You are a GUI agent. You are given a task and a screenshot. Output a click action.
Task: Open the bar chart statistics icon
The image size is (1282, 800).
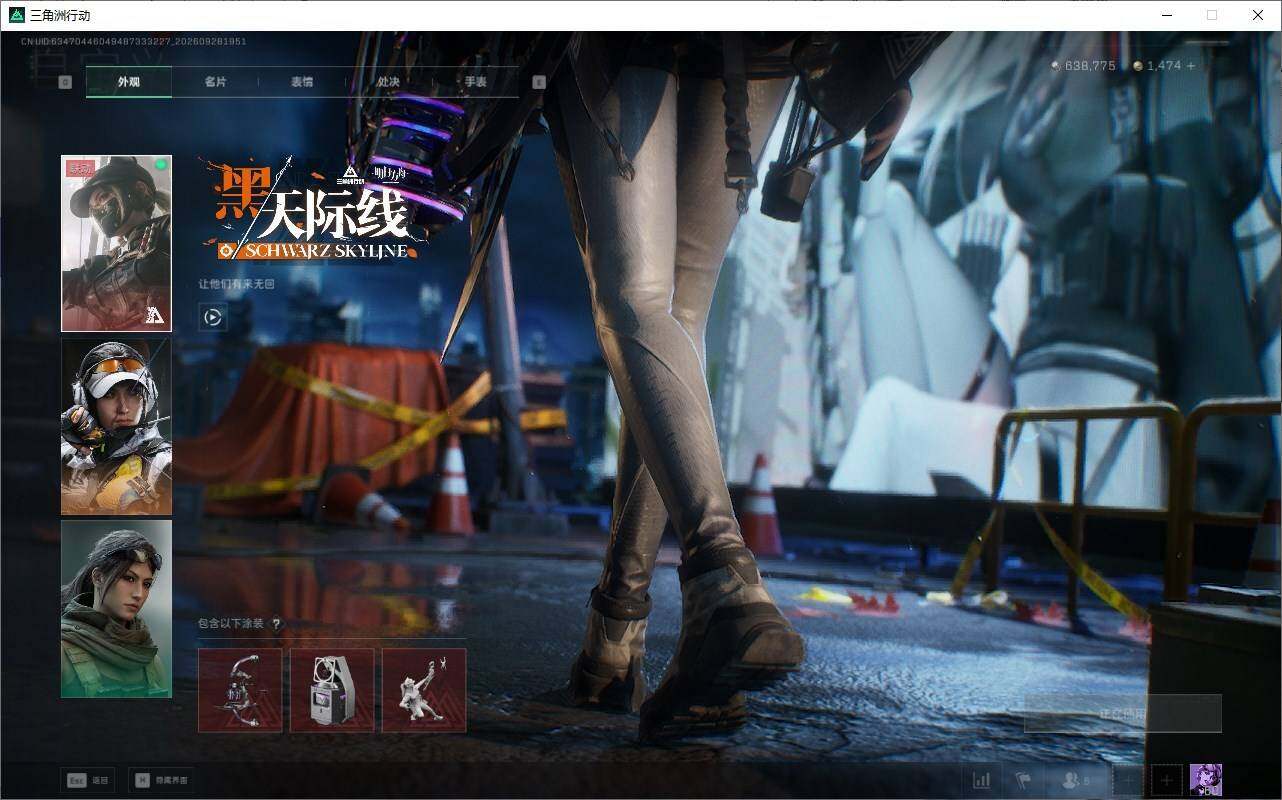[982, 780]
